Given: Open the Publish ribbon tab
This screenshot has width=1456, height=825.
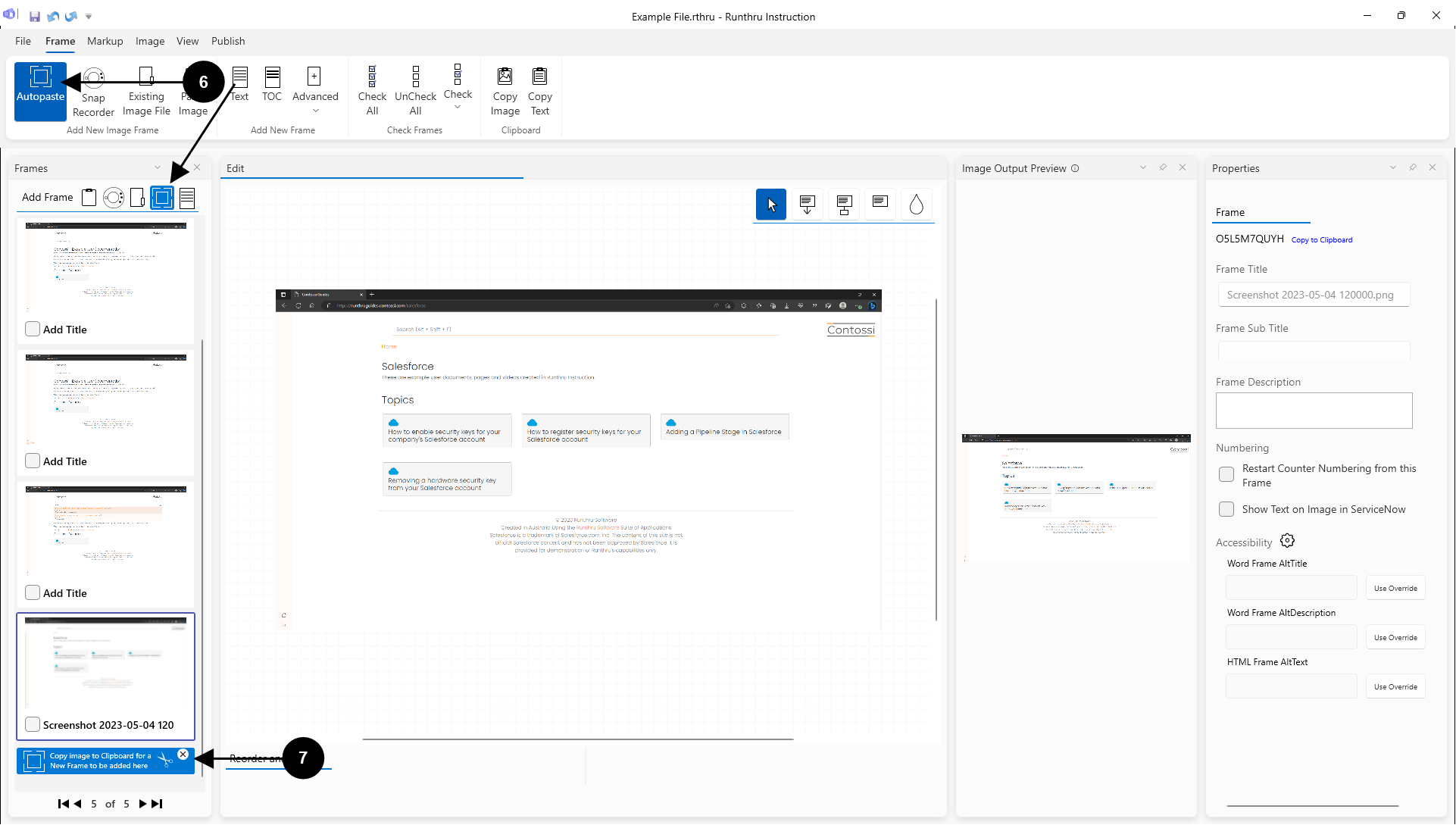Looking at the screenshot, I should [228, 41].
